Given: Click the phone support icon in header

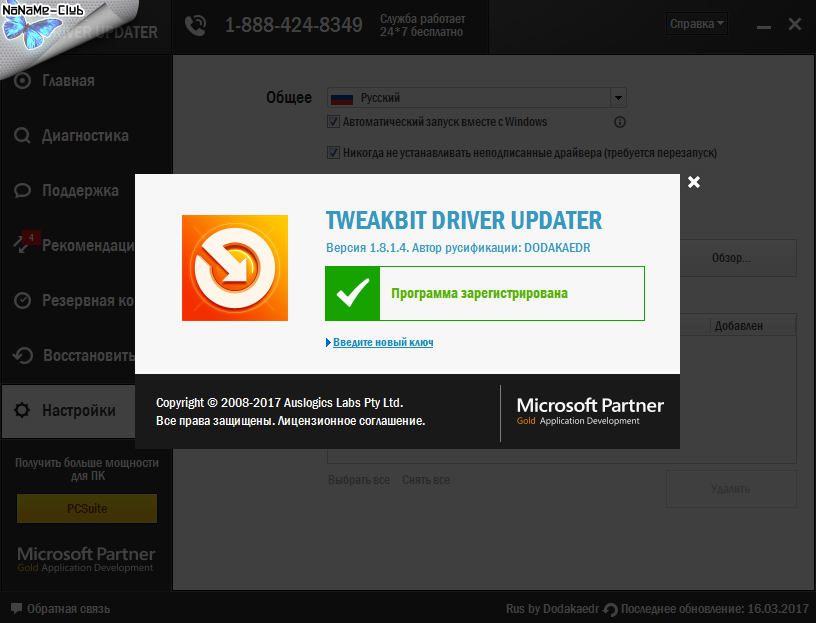Looking at the screenshot, I should [x=197, y=26].
